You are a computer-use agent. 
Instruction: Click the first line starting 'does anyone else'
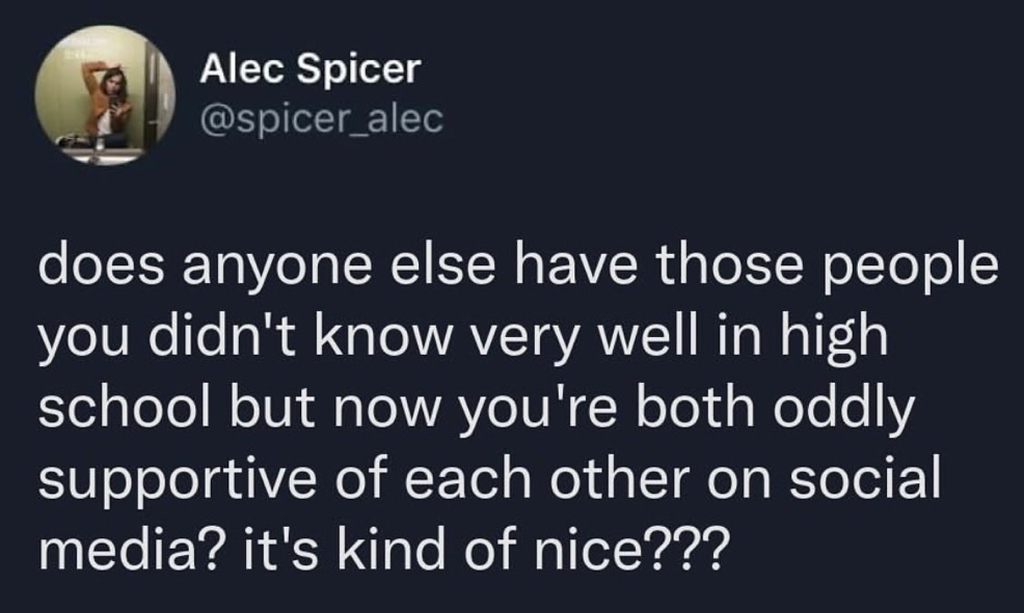coord(519,268)
